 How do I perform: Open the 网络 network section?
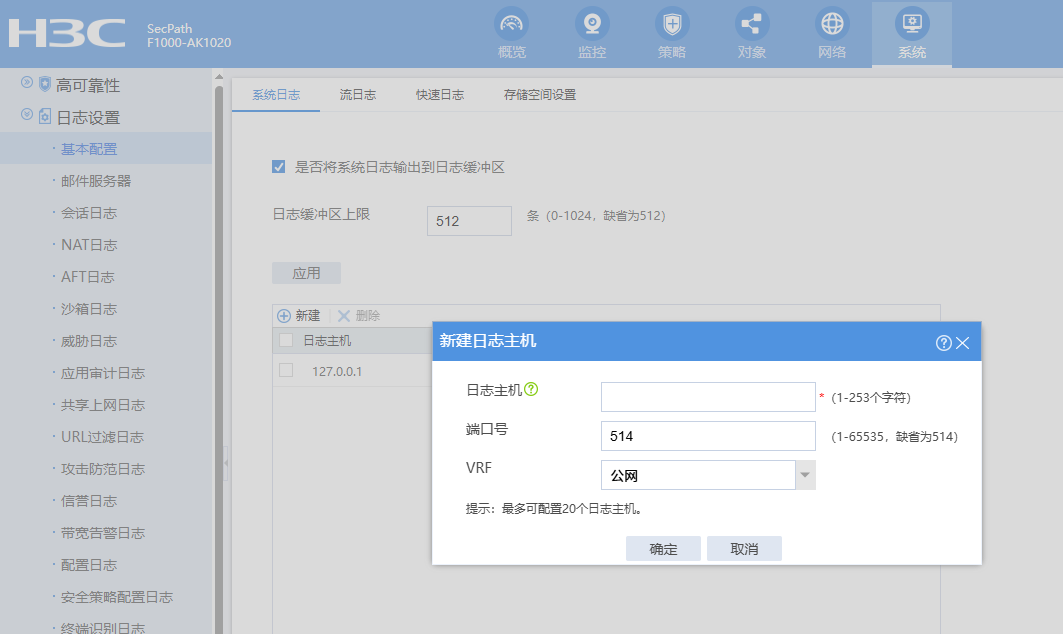coord(832,24)
